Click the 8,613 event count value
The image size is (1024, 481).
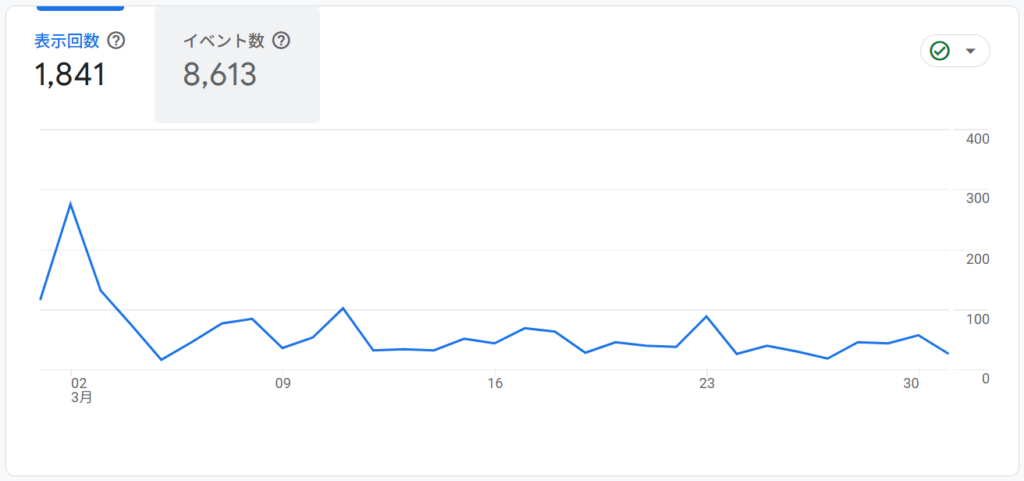(x=220, y=74)
